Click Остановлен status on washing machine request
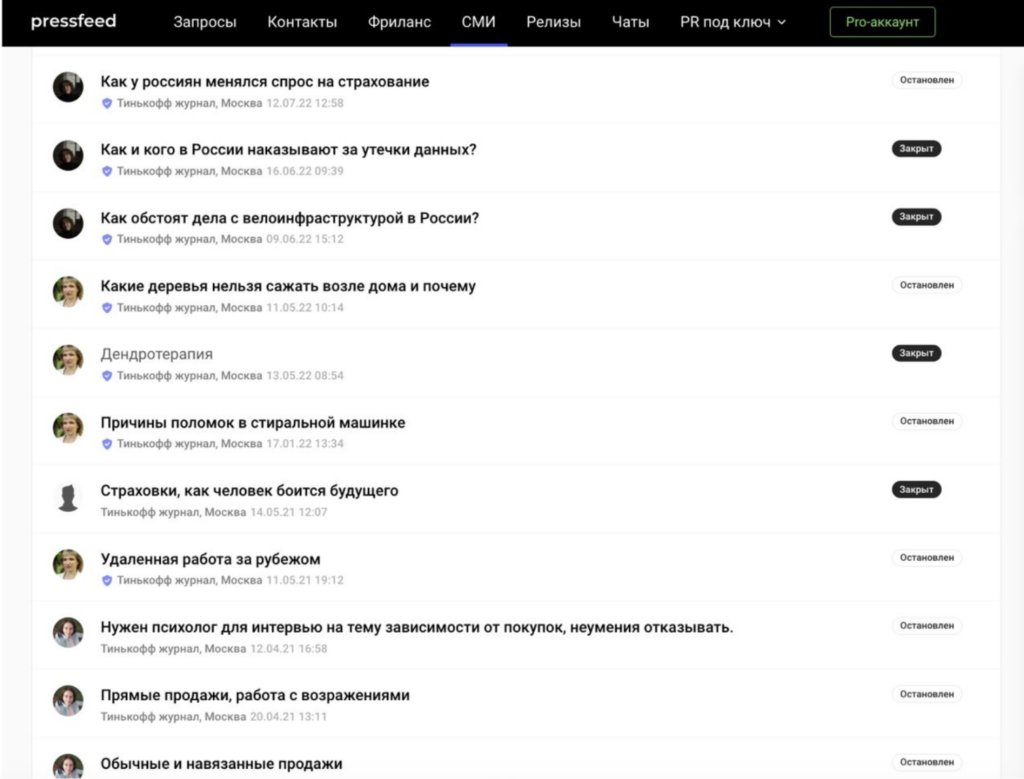1024x779 pixels. point(926,421)
